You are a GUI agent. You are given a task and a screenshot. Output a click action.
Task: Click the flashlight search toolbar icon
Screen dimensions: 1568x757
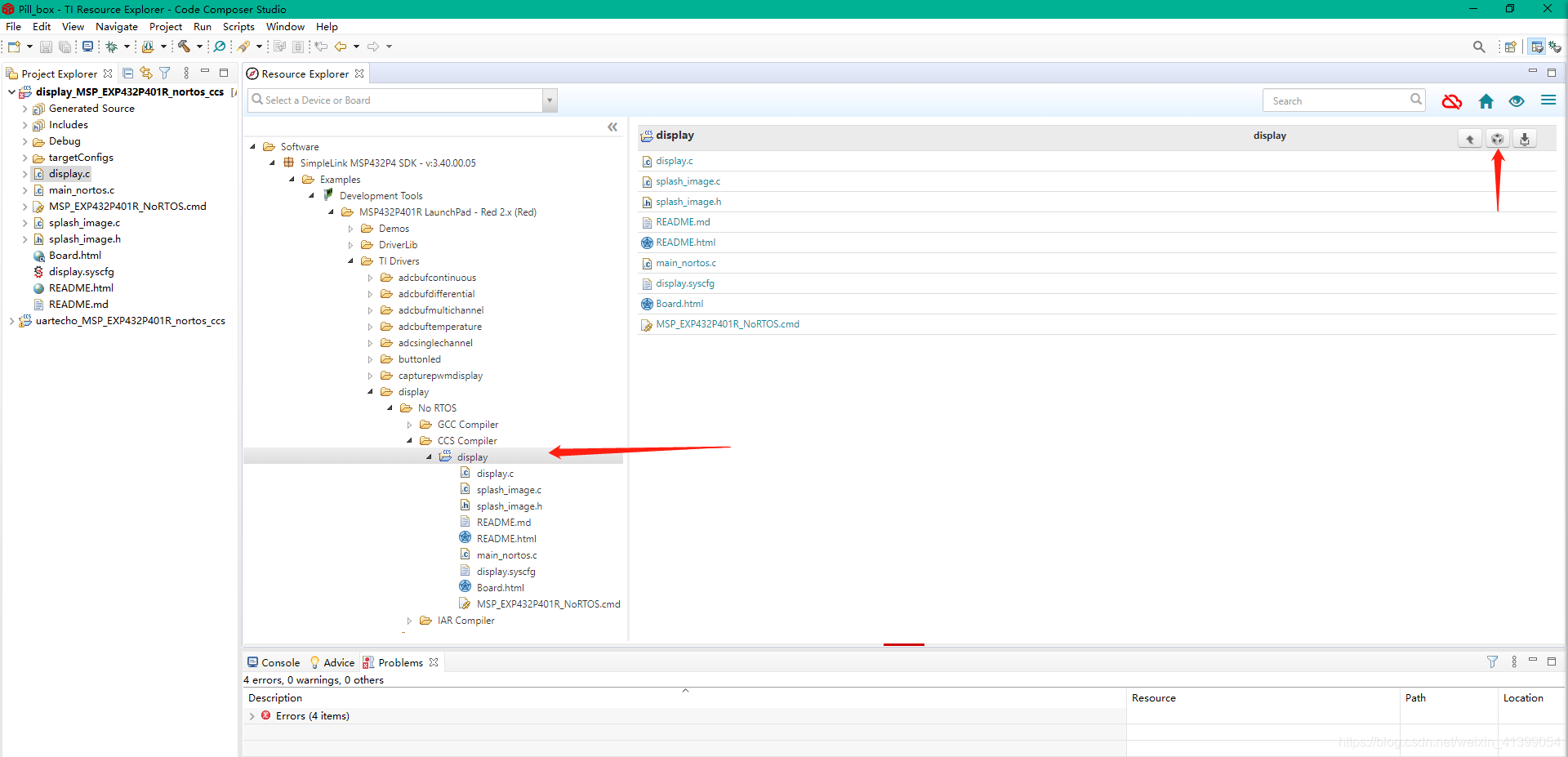click(243, 47)
